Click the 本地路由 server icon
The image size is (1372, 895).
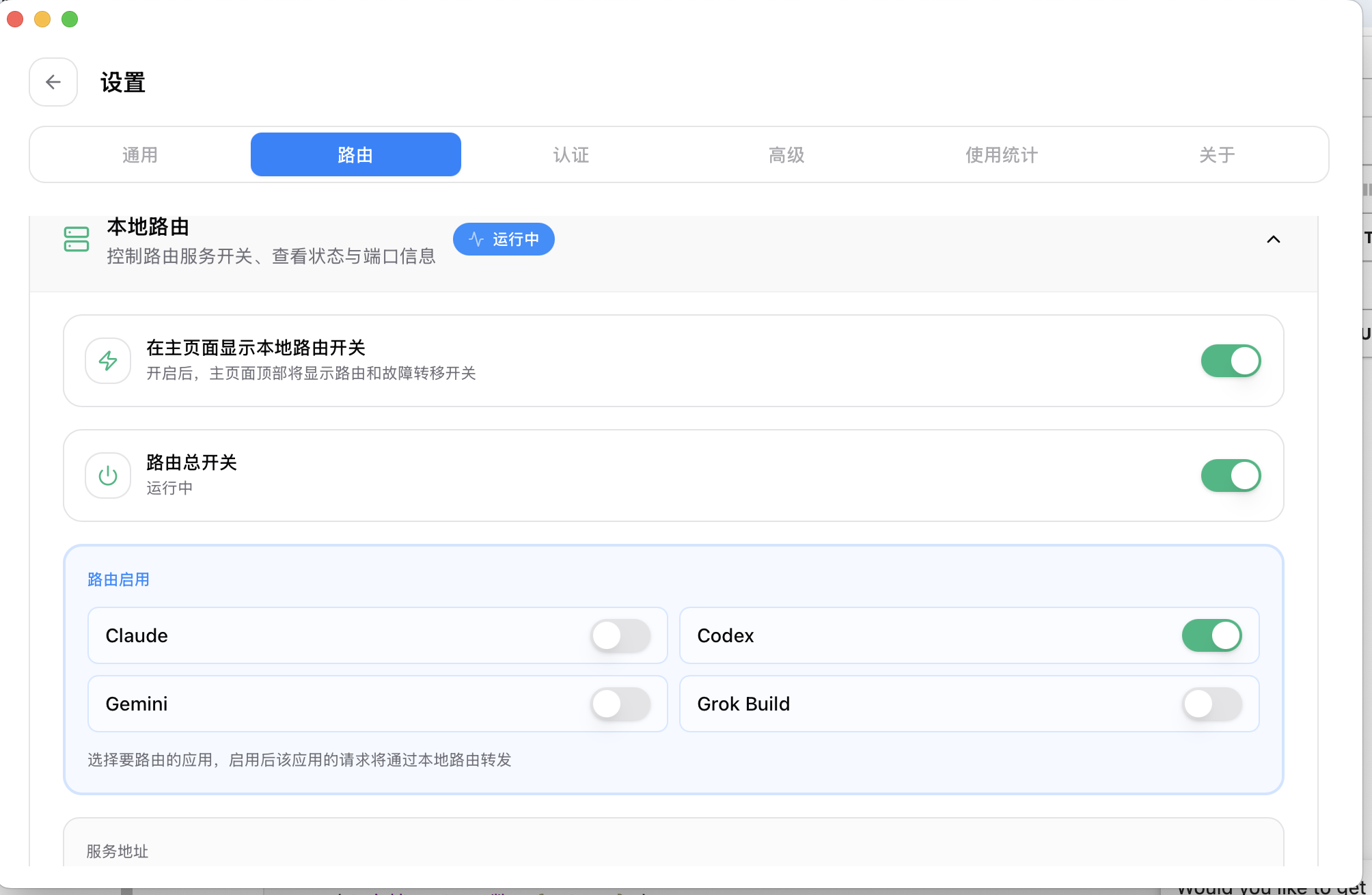coord(77,239)
